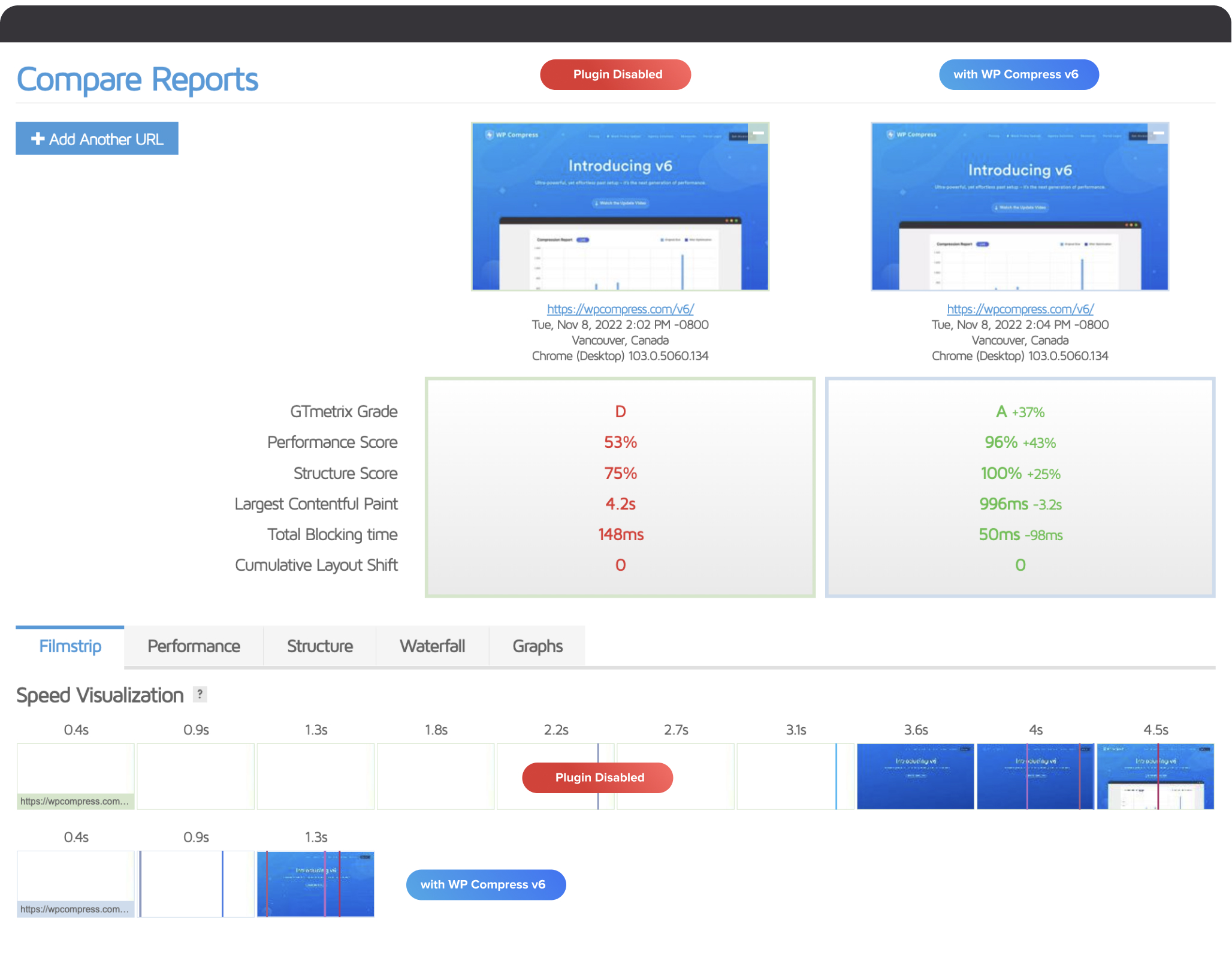Switch to the Structure tab
This screenshot has height=955, width=1232.
320,646
